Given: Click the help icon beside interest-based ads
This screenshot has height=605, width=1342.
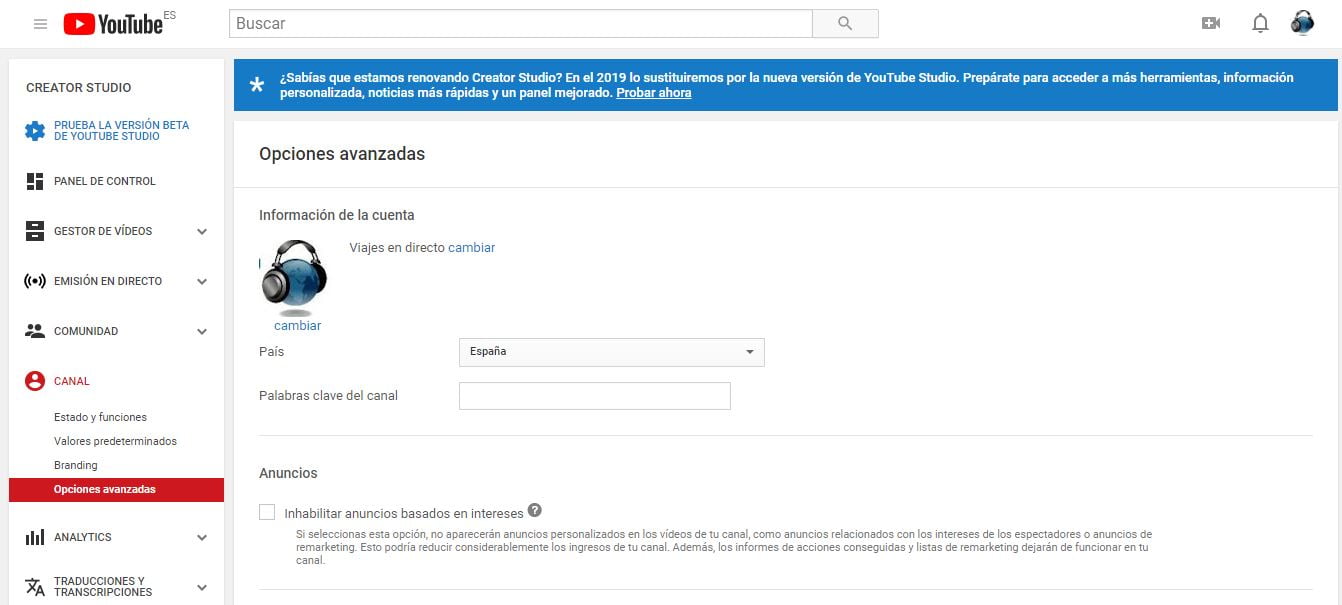Looking at the screenshot, I should [535, 510].
